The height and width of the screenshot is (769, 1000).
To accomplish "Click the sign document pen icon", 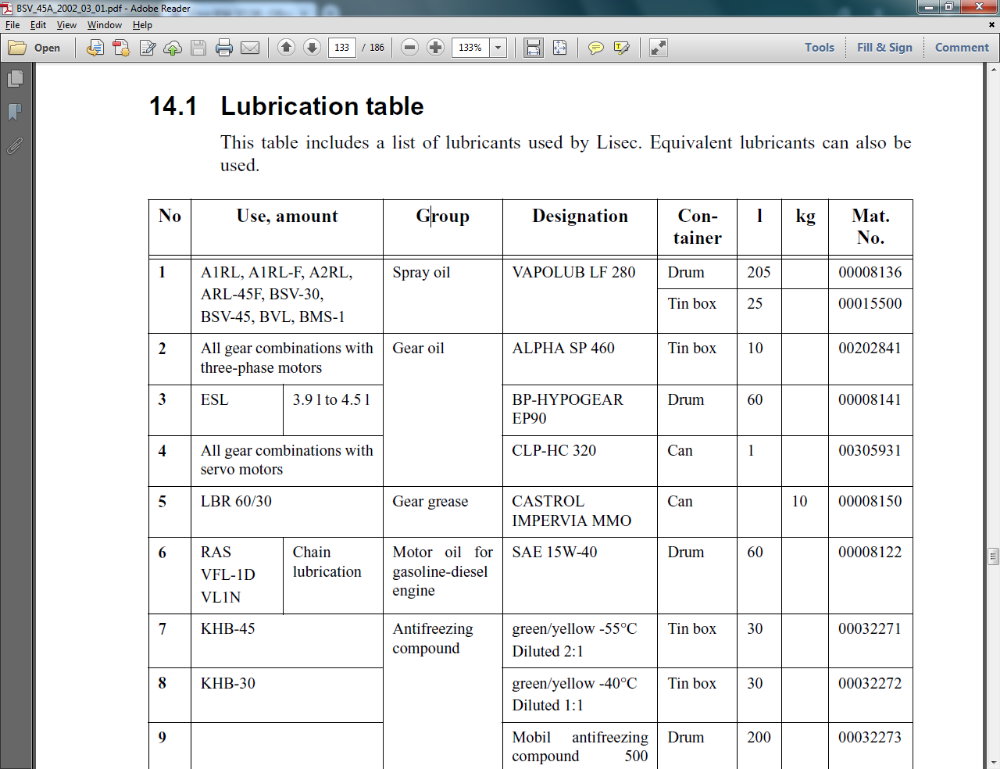I will tap(147, 48).
